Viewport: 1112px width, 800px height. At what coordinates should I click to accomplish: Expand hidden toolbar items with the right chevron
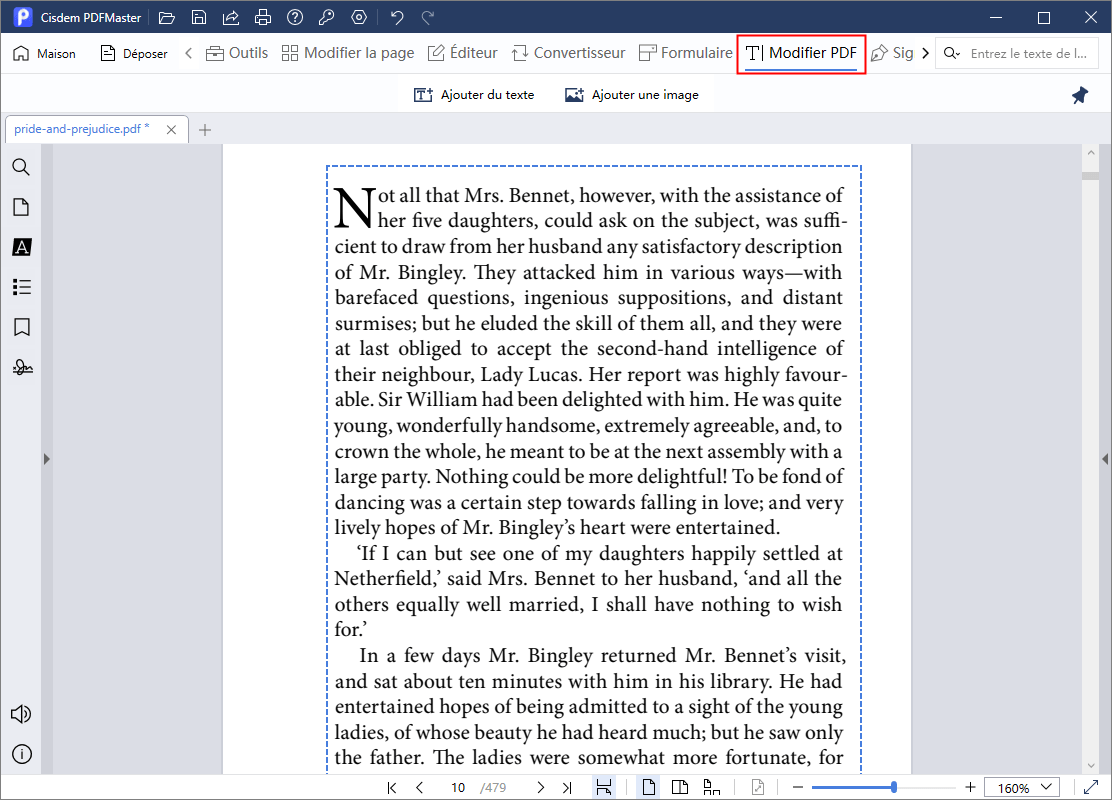click(925, 53)
